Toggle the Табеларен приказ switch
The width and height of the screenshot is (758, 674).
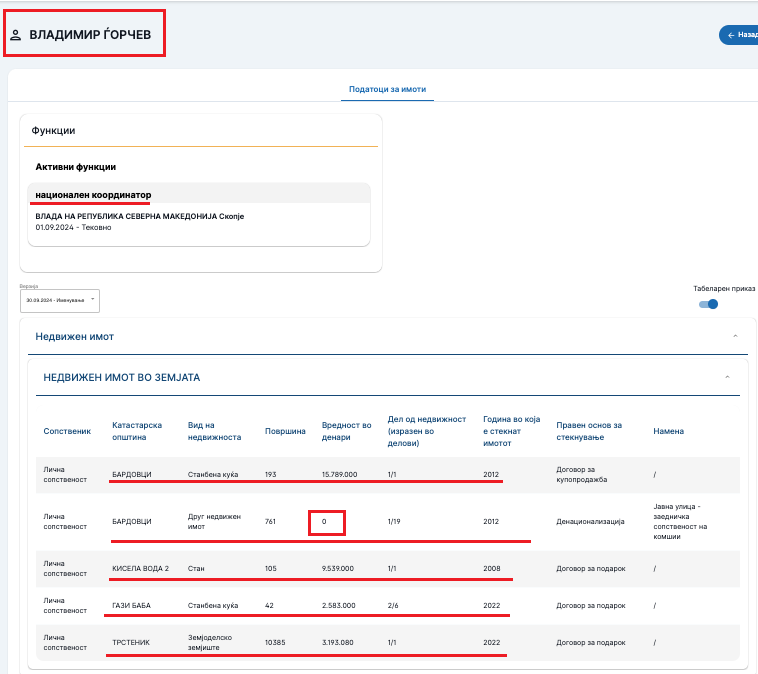coord(708,304)
